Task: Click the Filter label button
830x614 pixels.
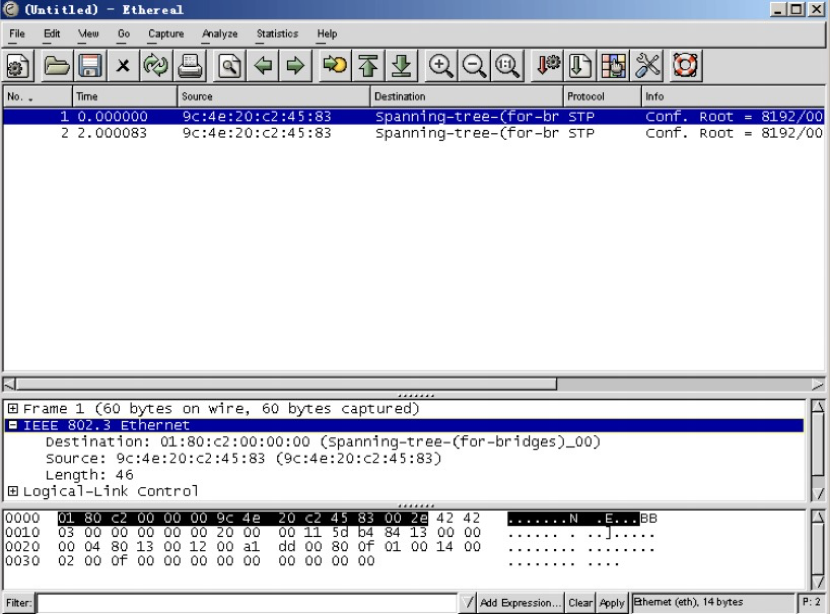Action: point(19,602)
